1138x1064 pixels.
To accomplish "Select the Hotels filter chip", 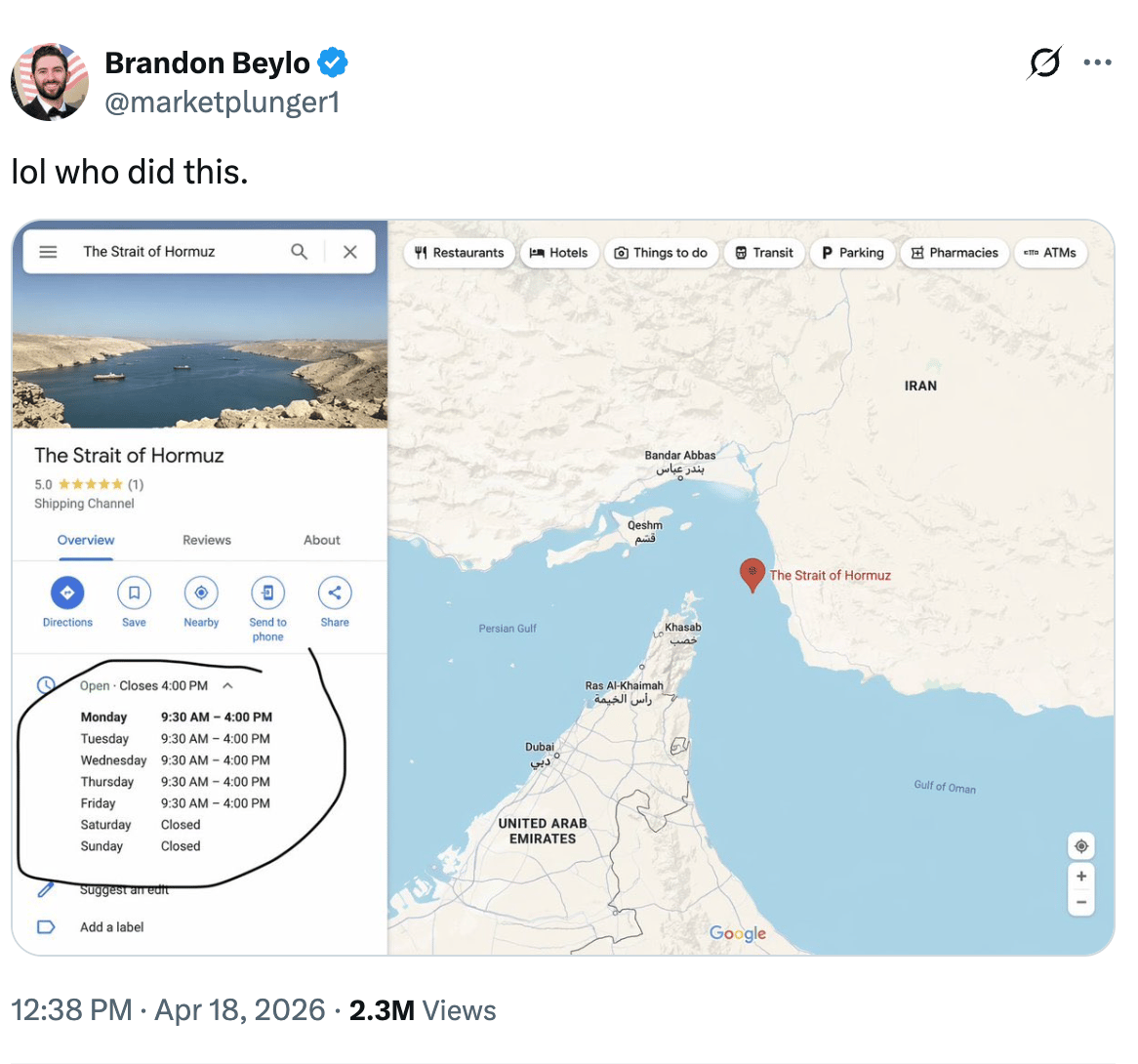I will coord(558,253).
